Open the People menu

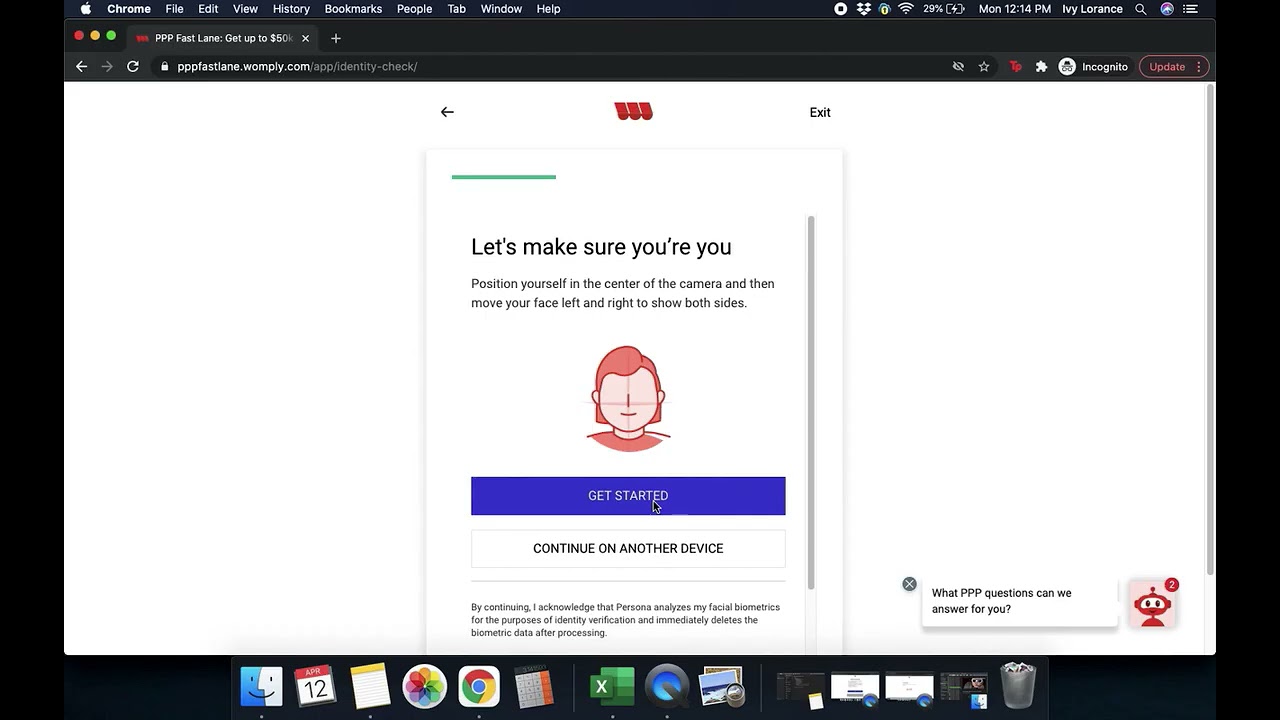[414, 9]
